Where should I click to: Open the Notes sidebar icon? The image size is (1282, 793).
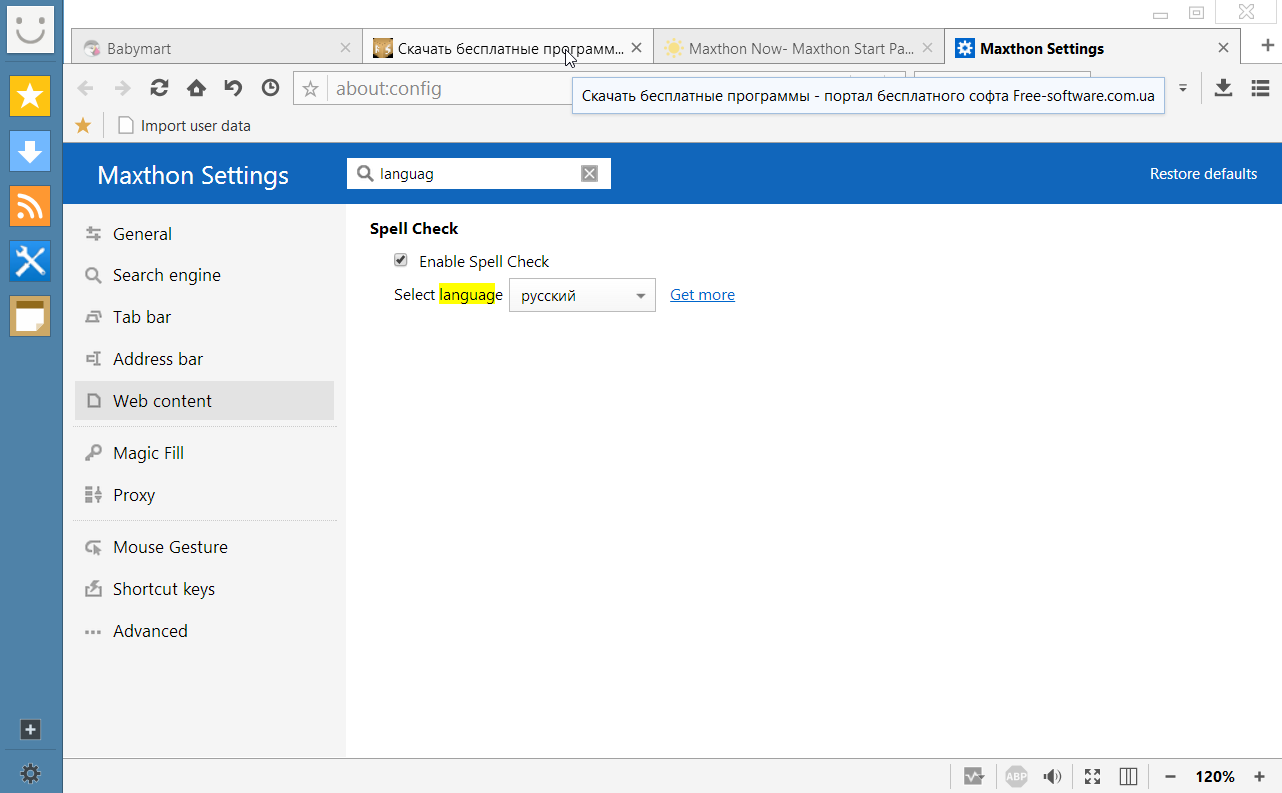pyautogui.click(x=31, y=316)
